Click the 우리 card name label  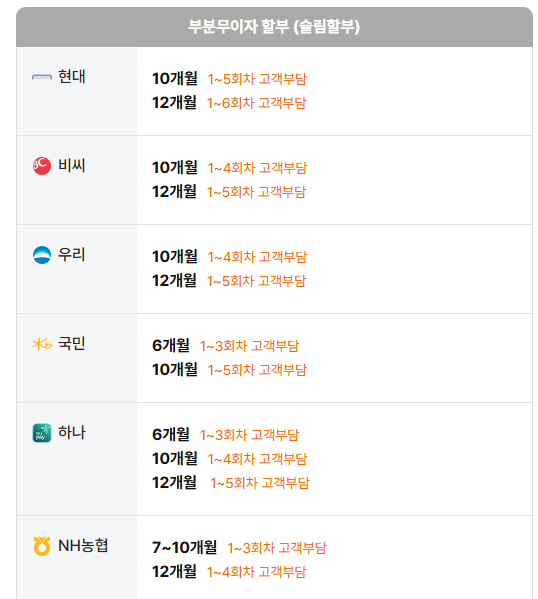(x=71, y=254)
